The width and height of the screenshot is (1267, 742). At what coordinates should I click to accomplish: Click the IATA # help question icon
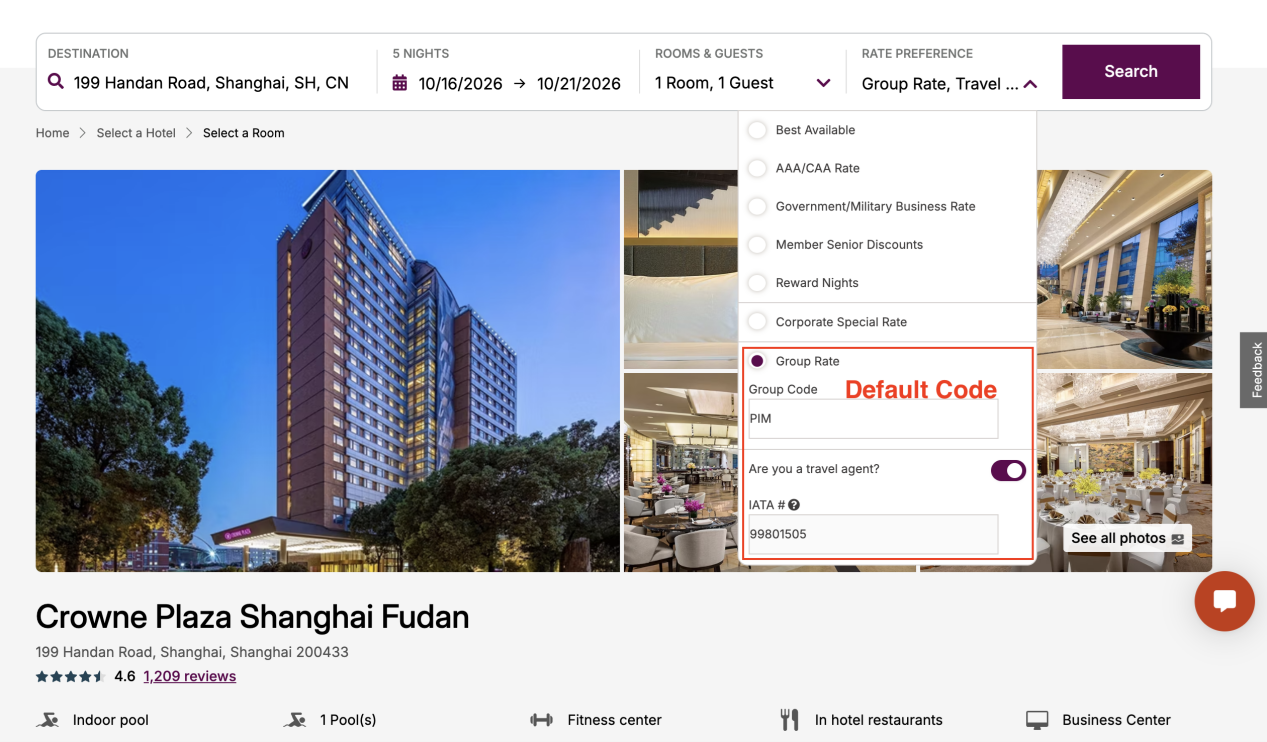click(794, 505)
